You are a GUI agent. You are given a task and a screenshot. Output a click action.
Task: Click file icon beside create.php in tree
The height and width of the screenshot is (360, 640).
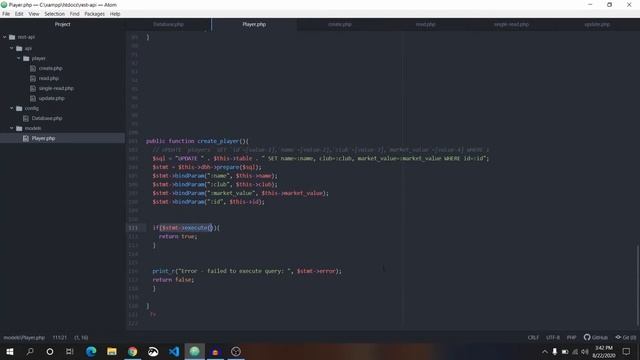point(33,68)
